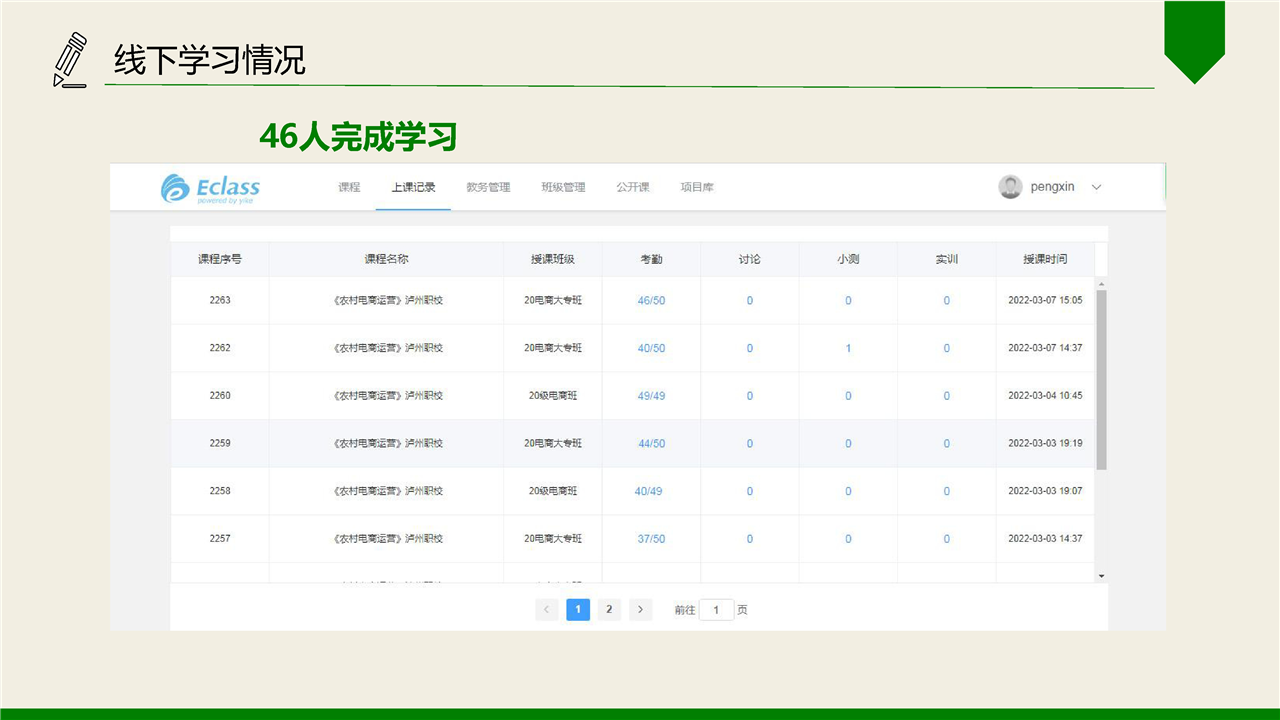Open the 项目库 menu item
Viewport: 1280px width, 720px height.
pos(697,187)
